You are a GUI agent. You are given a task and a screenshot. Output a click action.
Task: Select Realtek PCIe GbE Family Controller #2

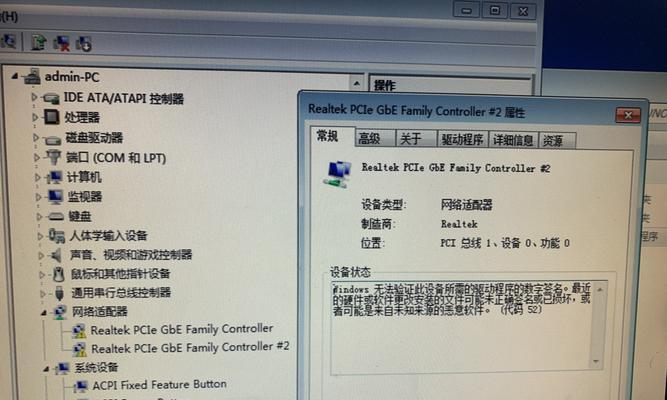(190, 348)
